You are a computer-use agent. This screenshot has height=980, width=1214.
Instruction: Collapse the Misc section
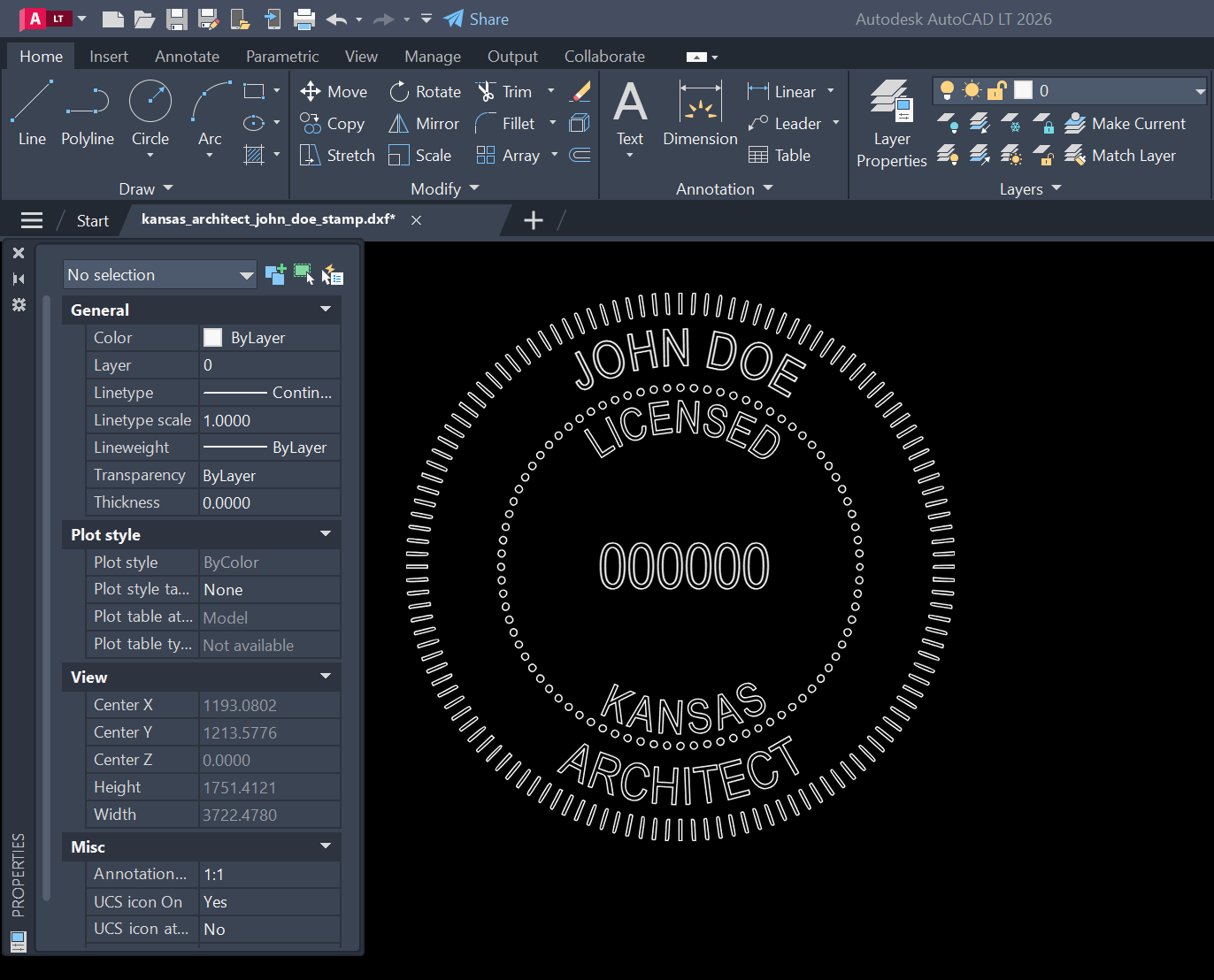tap(326, 846)
